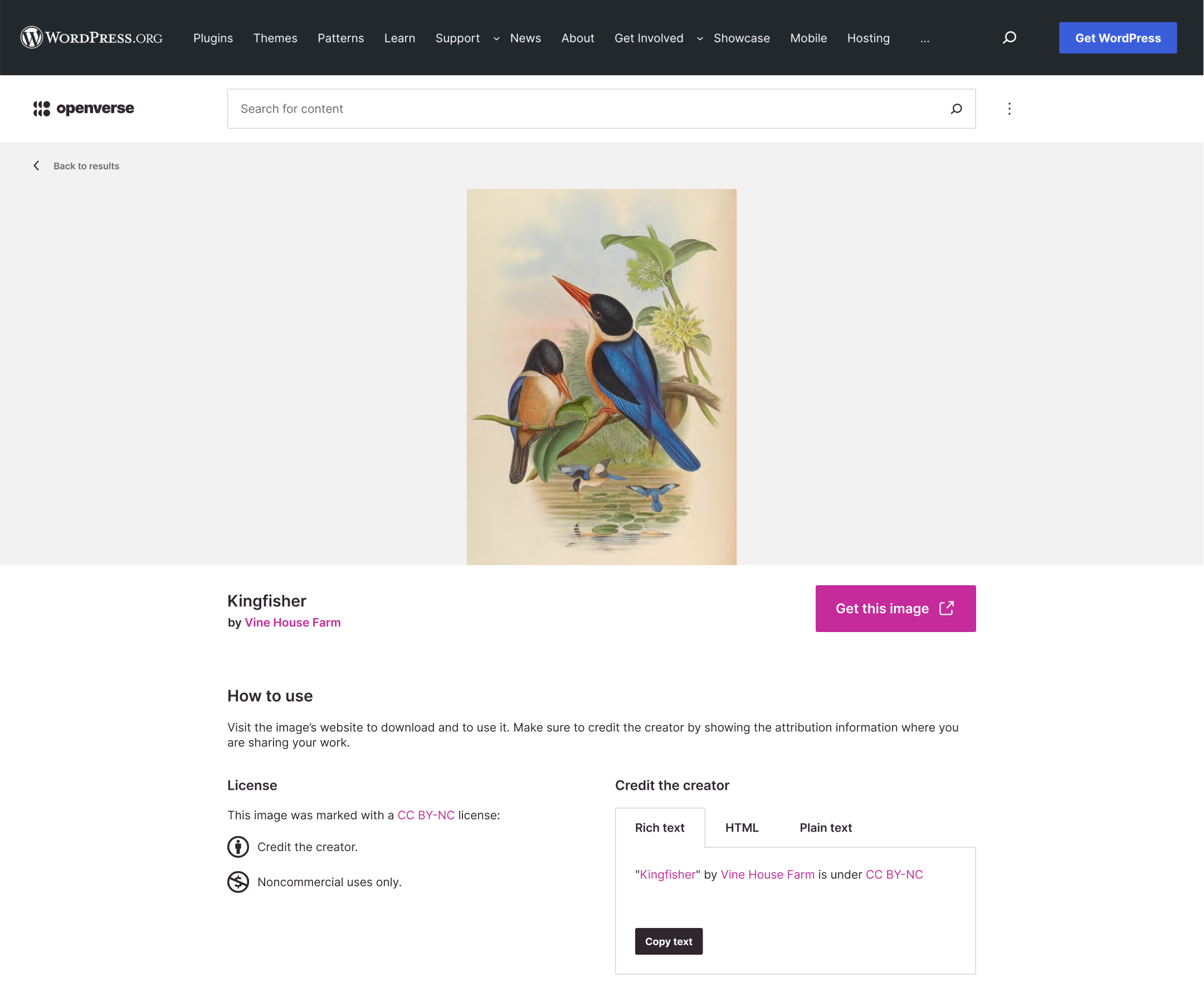
Task: Open the header search magnifier icon
Action: point(1009,37)
